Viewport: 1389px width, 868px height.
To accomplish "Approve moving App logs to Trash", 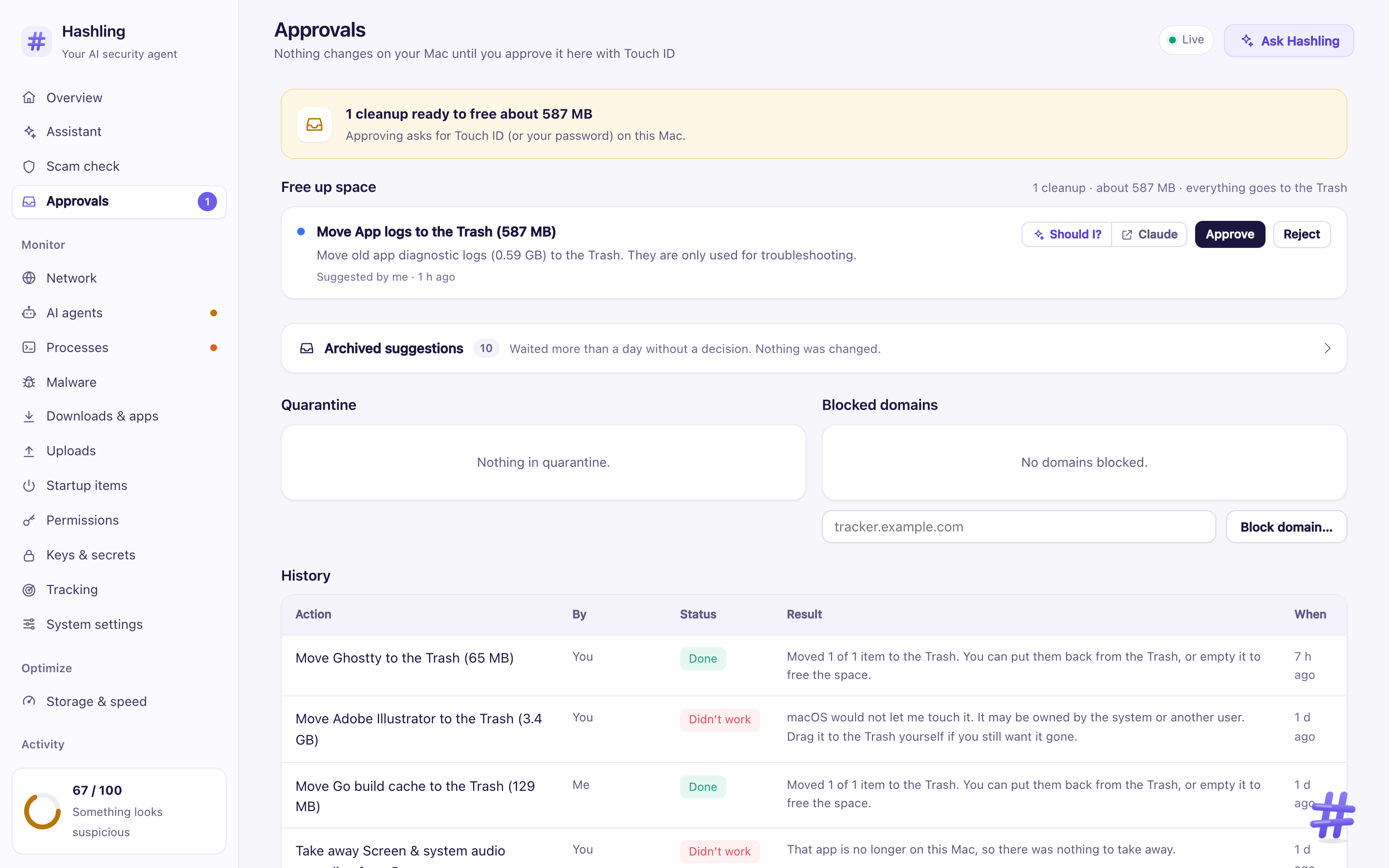I will click(x=1230, y=234).
